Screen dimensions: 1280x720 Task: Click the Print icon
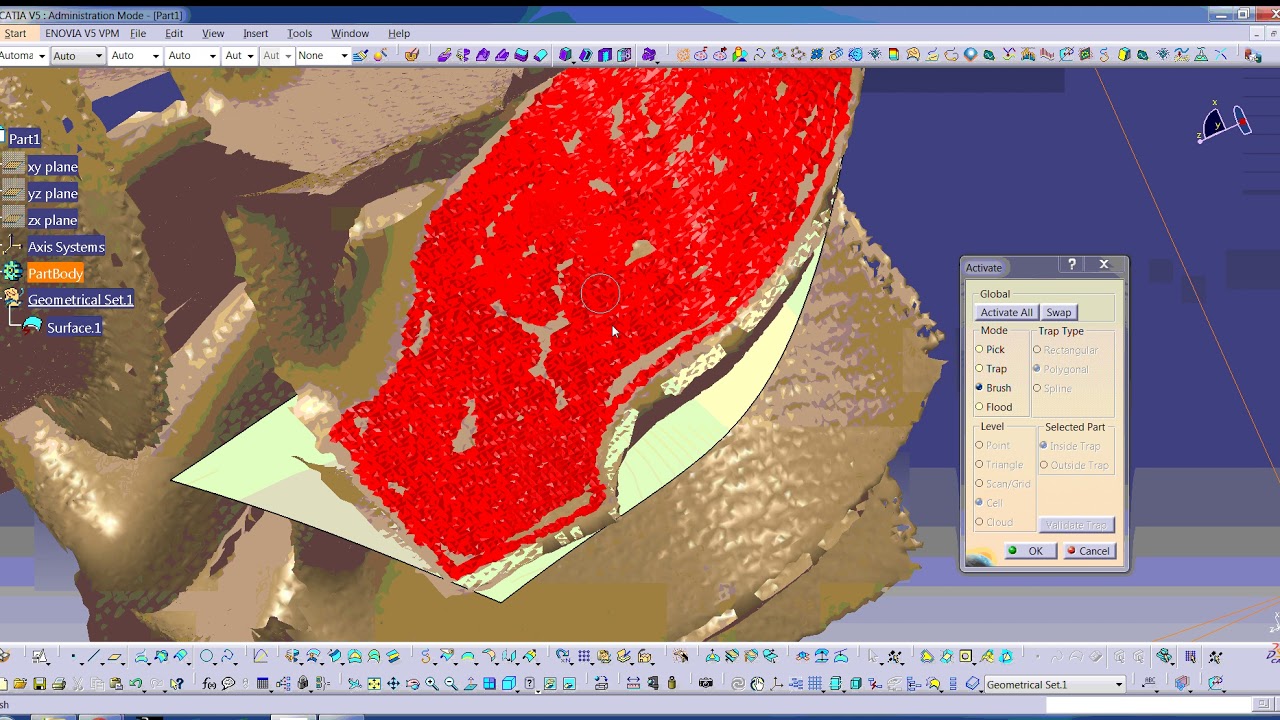click(58, 684)
